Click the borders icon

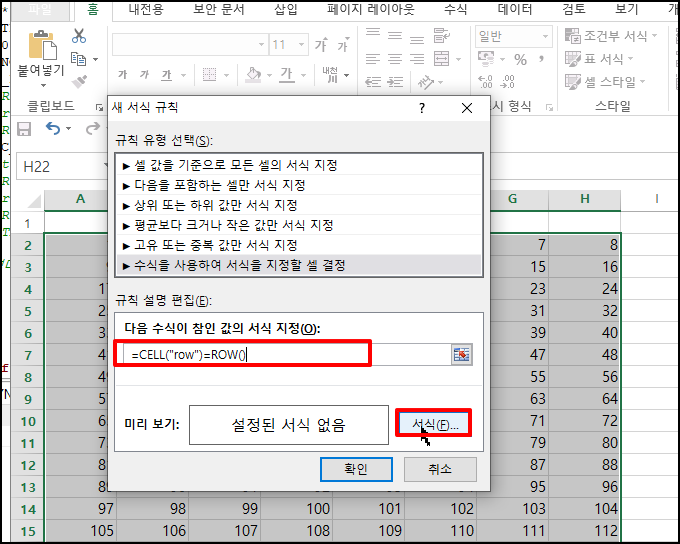[x=209, y=75]
